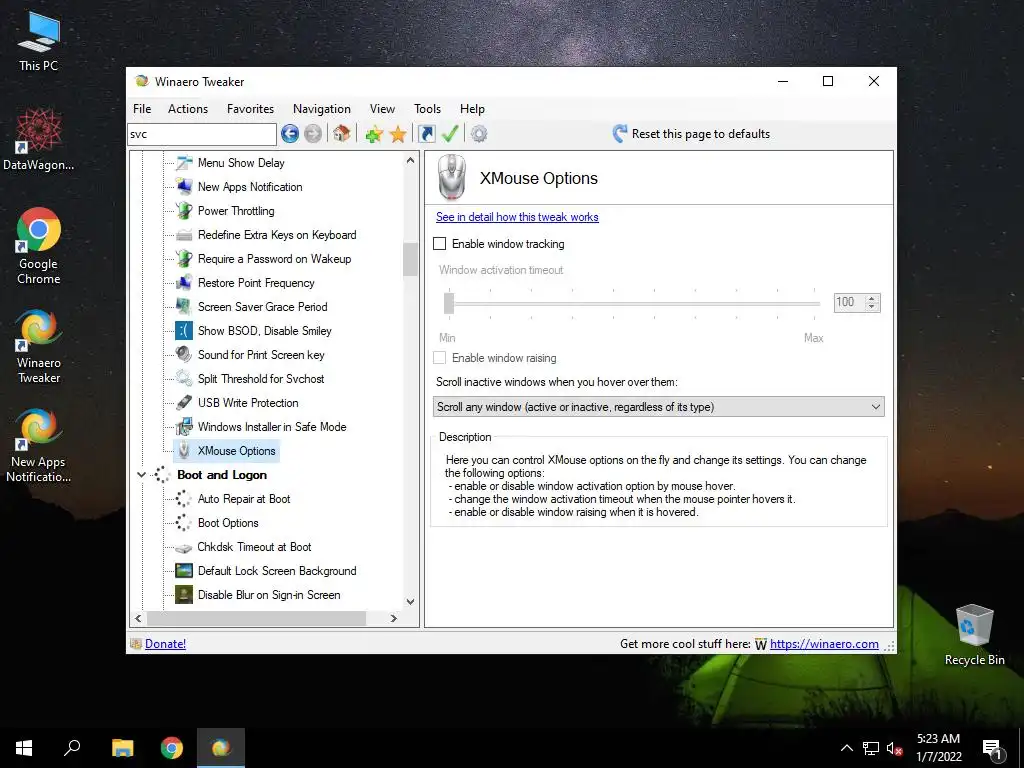Click the horizontal scrollbar left arrow
Screen dimensions: 1024x768
[x=138, y=618]
